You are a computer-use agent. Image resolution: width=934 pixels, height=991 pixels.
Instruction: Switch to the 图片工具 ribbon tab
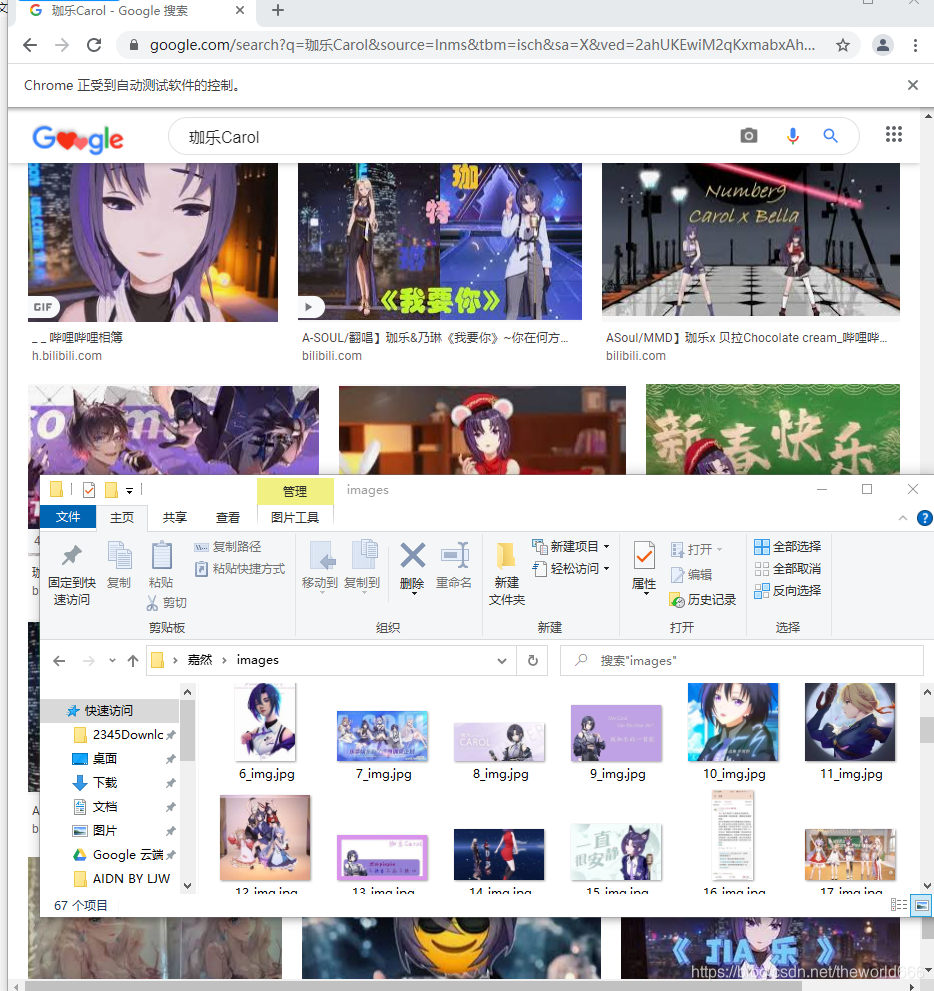tap(295, 518)
